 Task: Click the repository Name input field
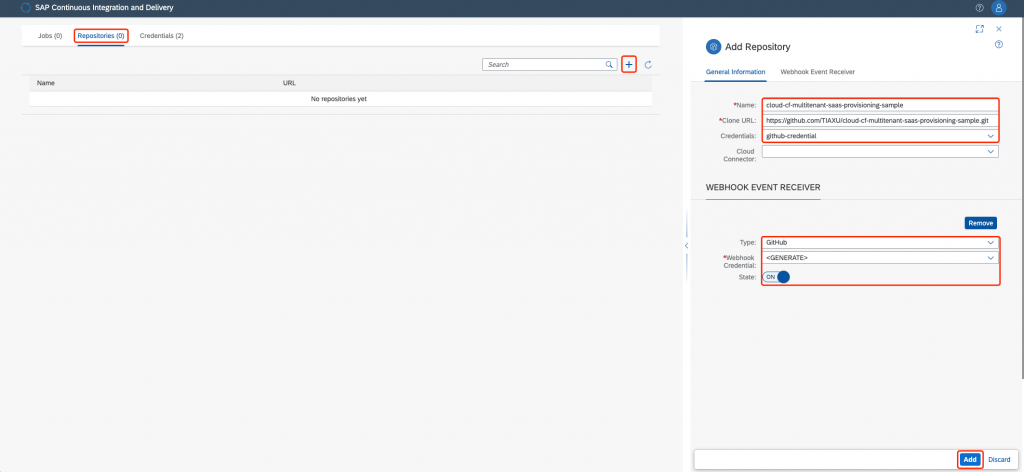click(880, 104)
